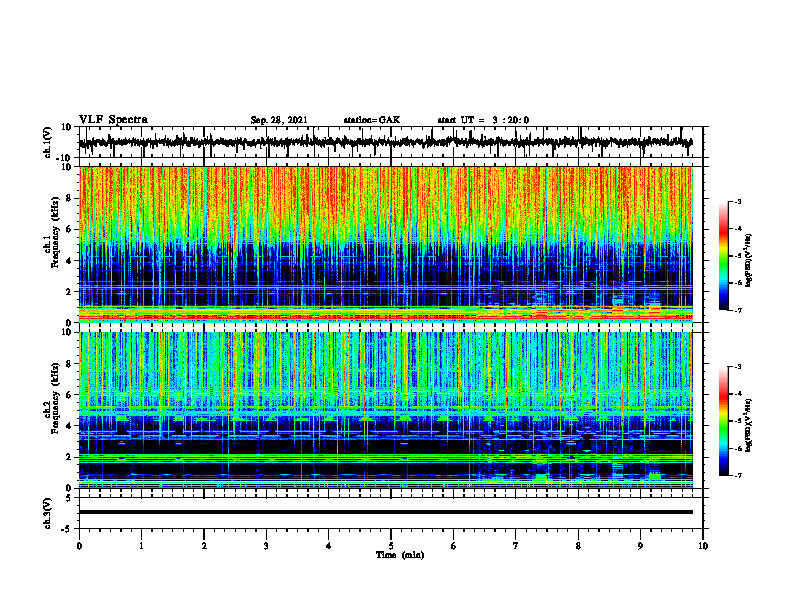Screen dimensions: 792x612
Task: Click the ch.1 'Frequency (kHz)' axis label
Action: click(x=55, y=232)
